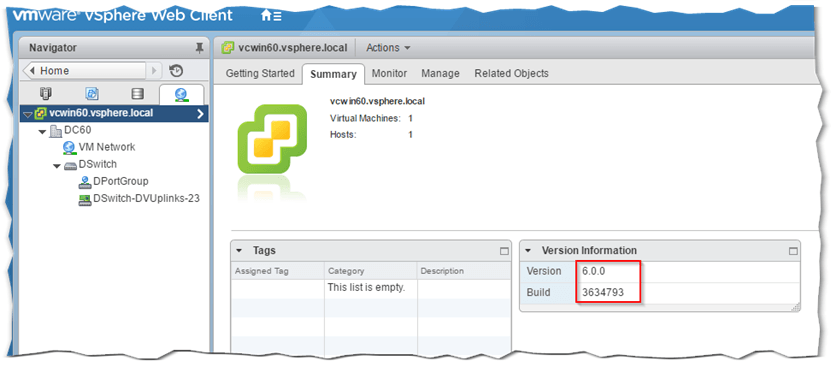Click the Virtual Machines count label

tap(365, 118)
